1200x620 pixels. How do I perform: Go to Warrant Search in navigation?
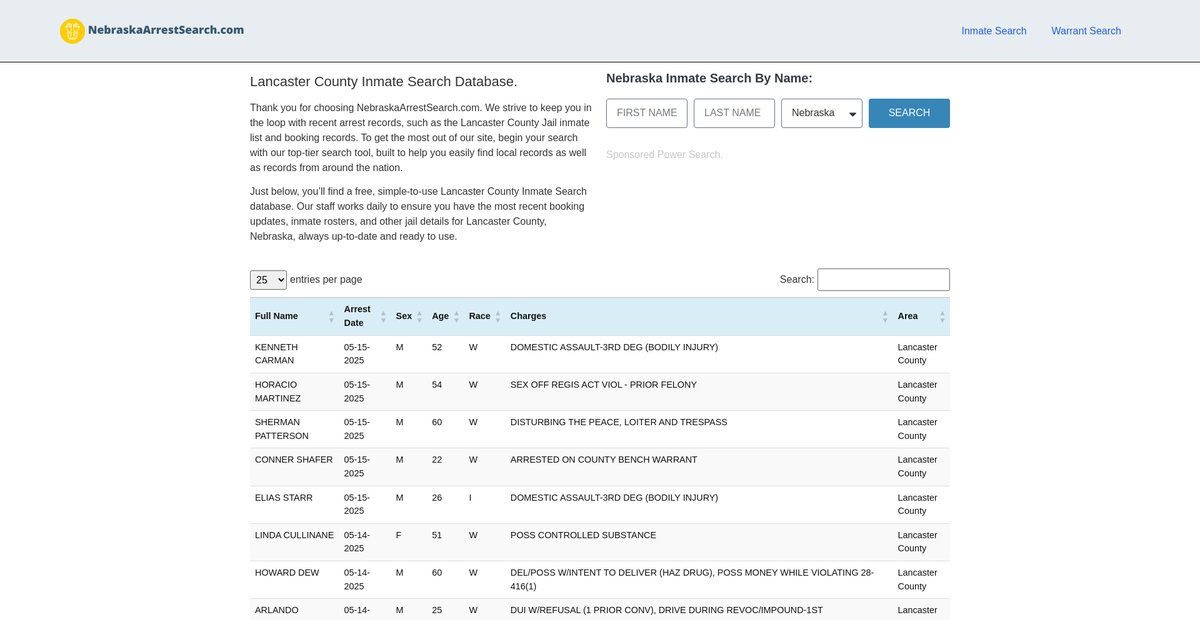[1085, 31]
